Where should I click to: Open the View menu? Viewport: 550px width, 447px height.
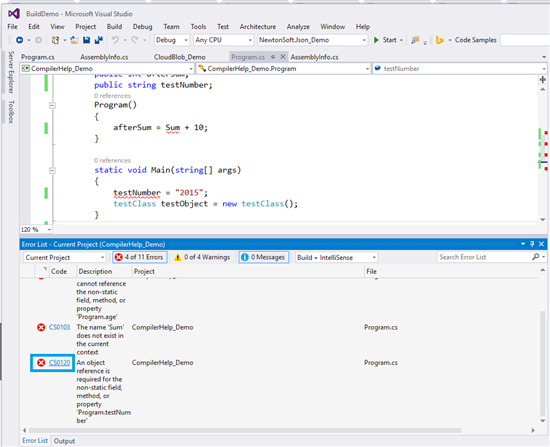point(57,27)
